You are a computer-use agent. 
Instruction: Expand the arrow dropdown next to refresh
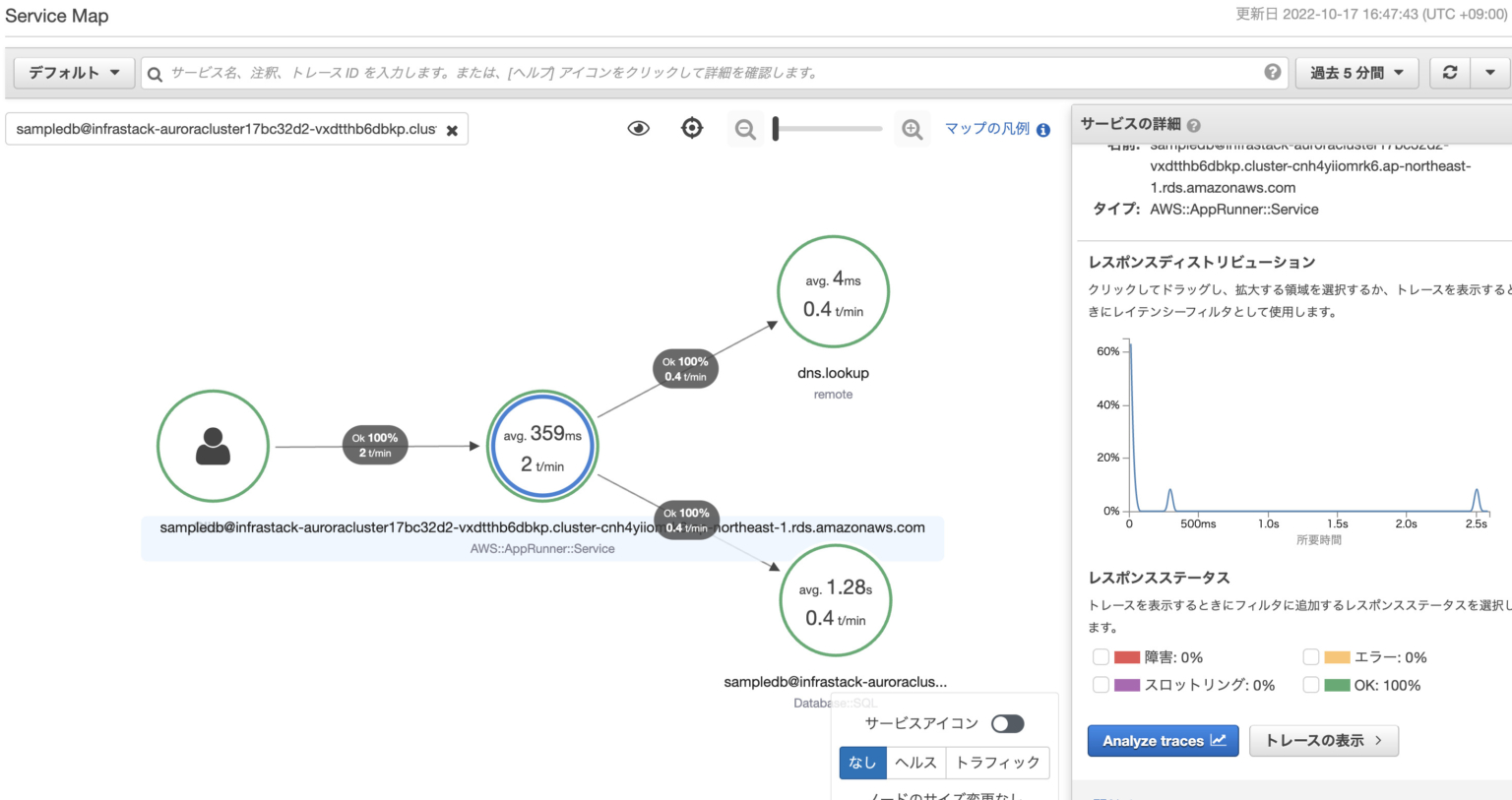pos(1489,71)
